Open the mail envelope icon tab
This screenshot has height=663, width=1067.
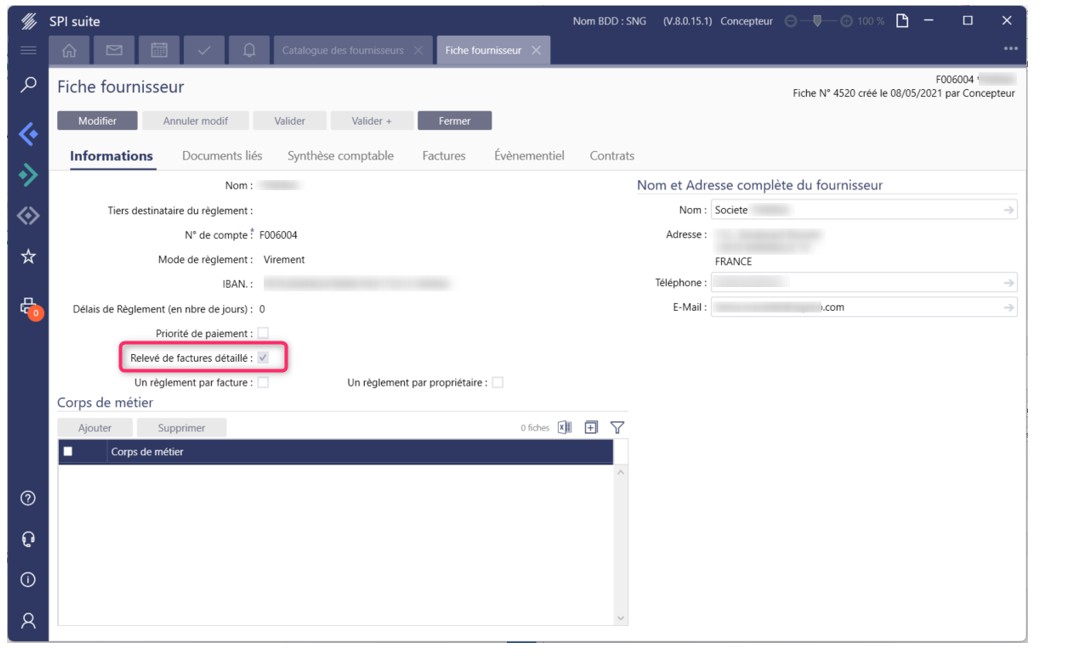114,50
